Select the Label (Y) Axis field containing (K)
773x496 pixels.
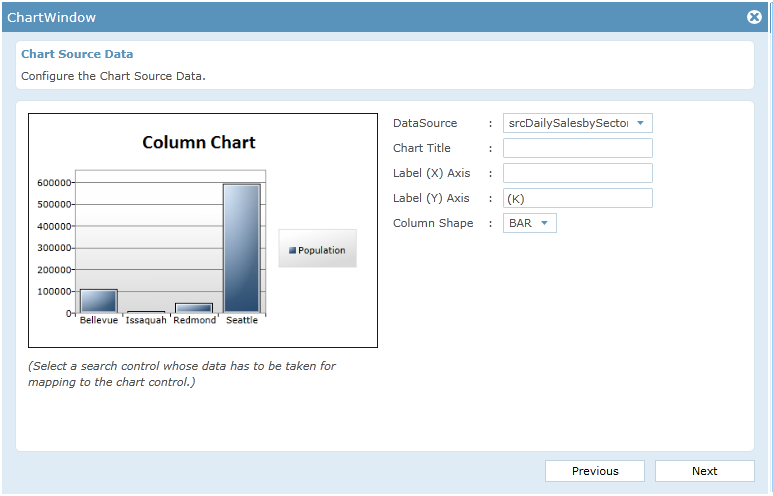click(x=577, y=198)
